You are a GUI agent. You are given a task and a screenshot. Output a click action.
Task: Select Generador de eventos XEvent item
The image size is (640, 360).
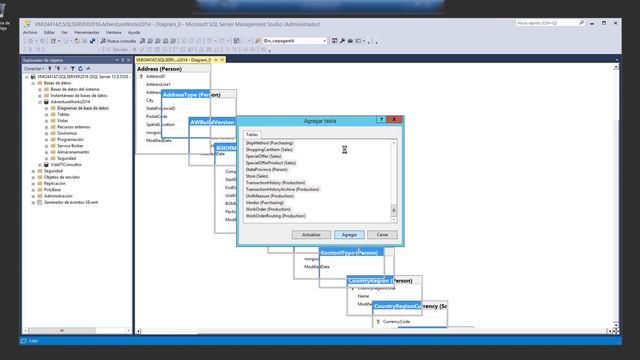coord(71,202)
